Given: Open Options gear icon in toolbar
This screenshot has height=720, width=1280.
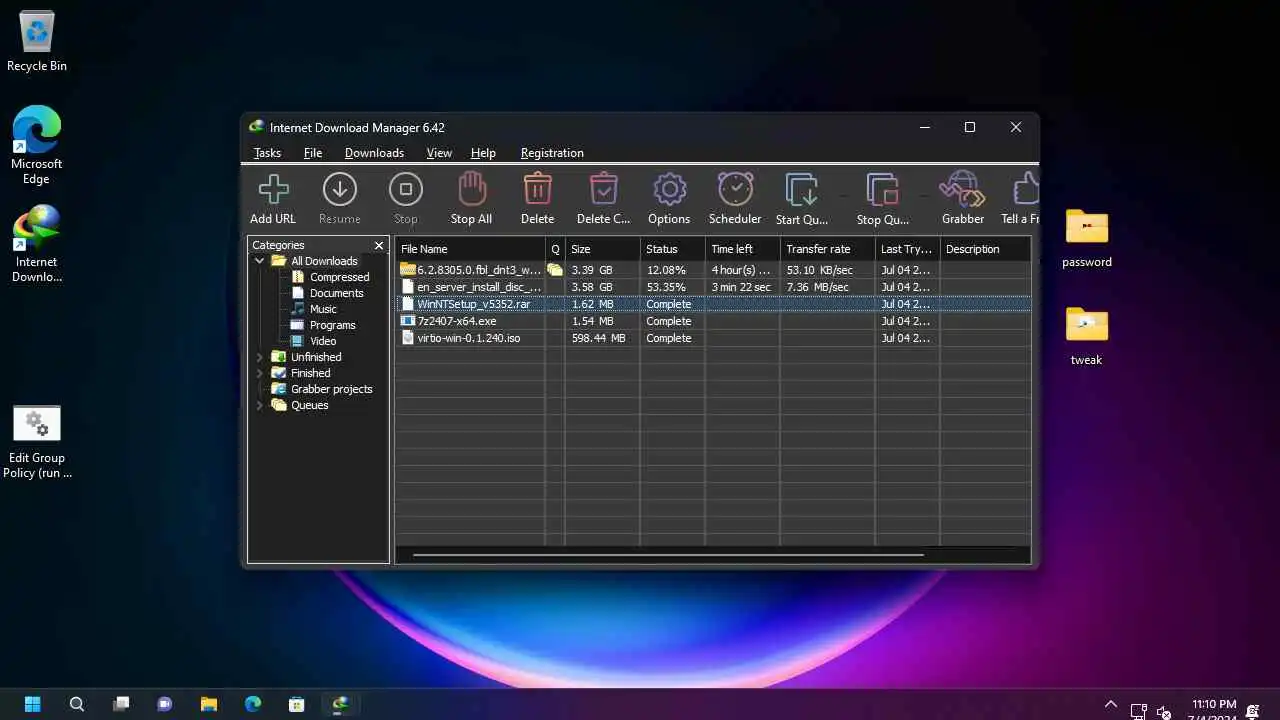Looking at the screenshot, I should [669, 189].
